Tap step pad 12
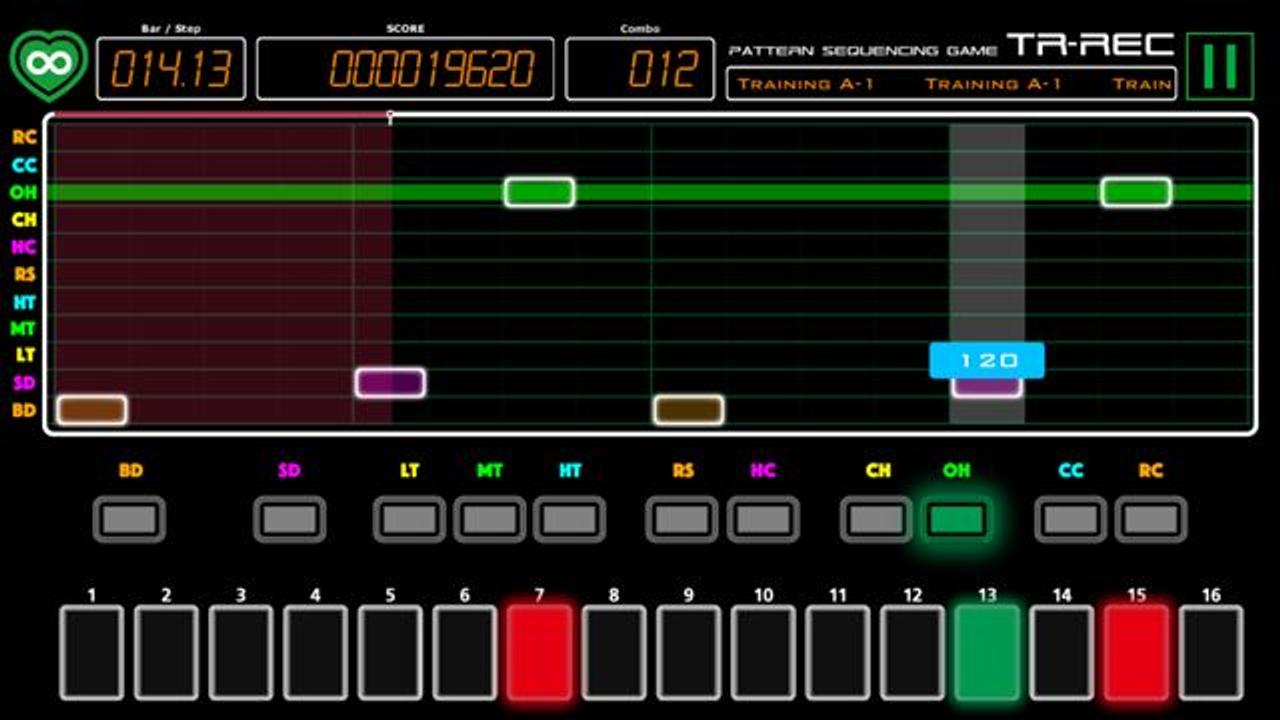The image size is (1280, 720). [913, 652]
